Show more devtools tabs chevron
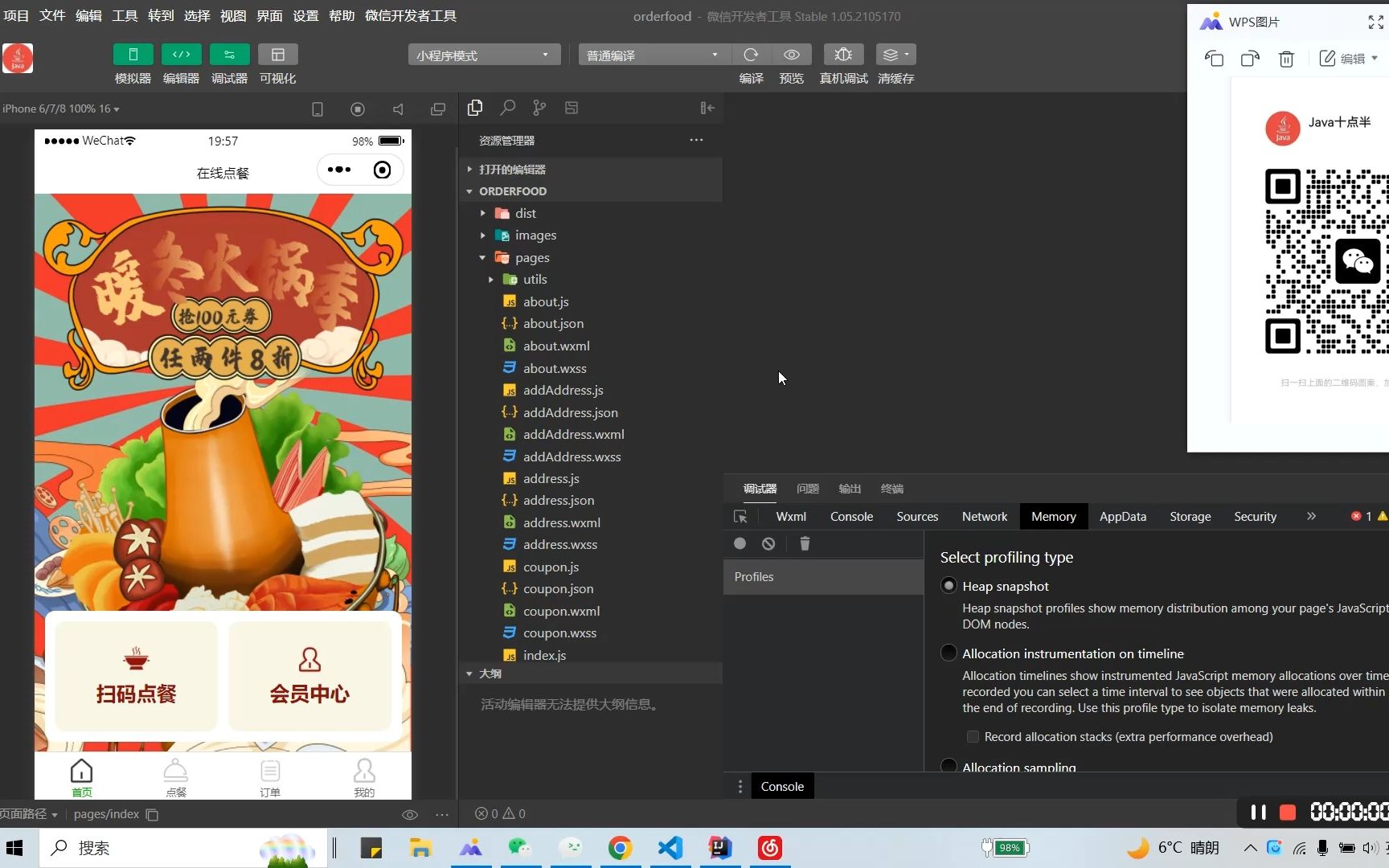The width and height of the screenshot is (1389, 868). pos(1311,517)
